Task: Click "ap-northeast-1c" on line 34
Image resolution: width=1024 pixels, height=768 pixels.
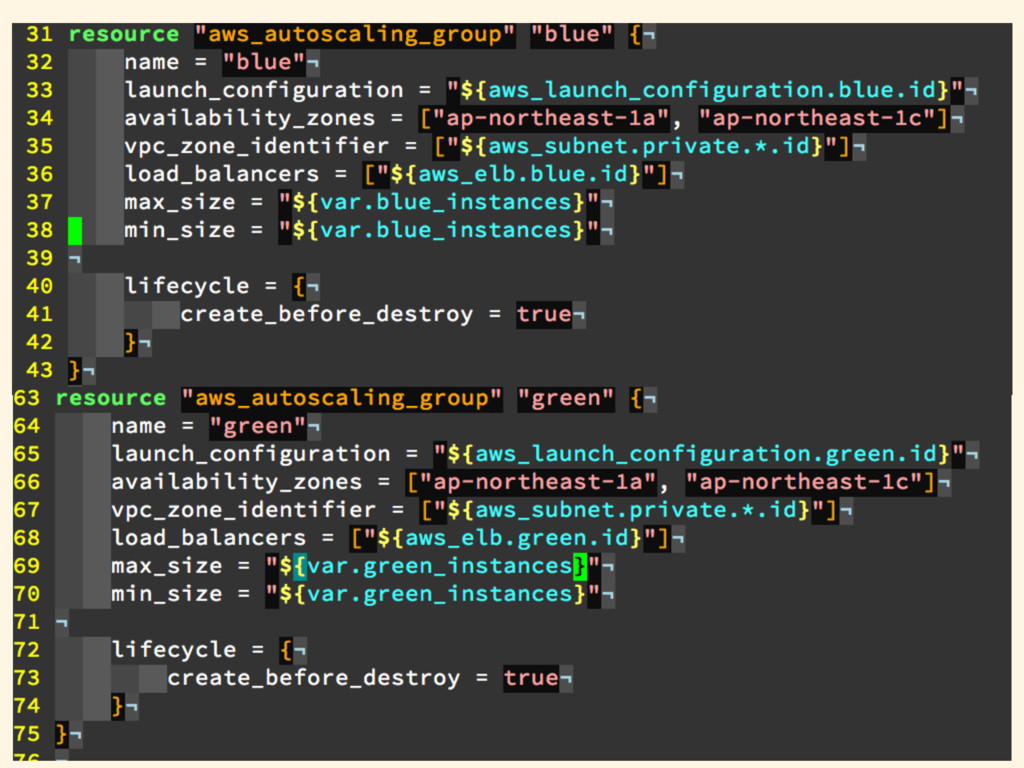Action: pyautogui.click(x=817, y=118)
